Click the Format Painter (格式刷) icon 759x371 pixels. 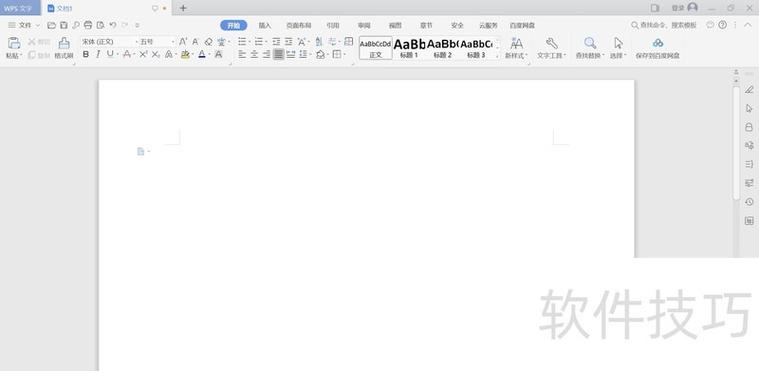(64, 43)
